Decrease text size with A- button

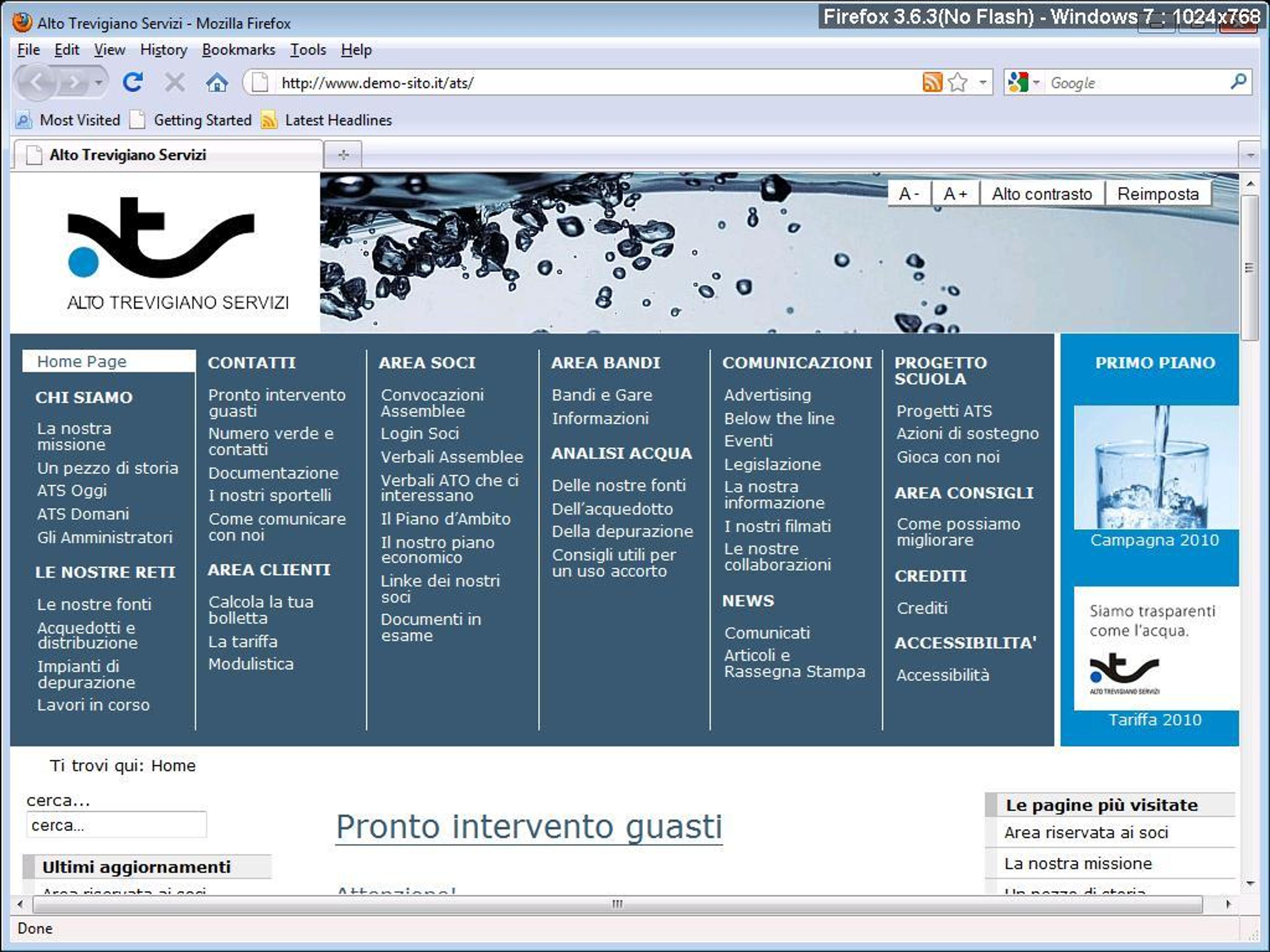tap(908, 194)
